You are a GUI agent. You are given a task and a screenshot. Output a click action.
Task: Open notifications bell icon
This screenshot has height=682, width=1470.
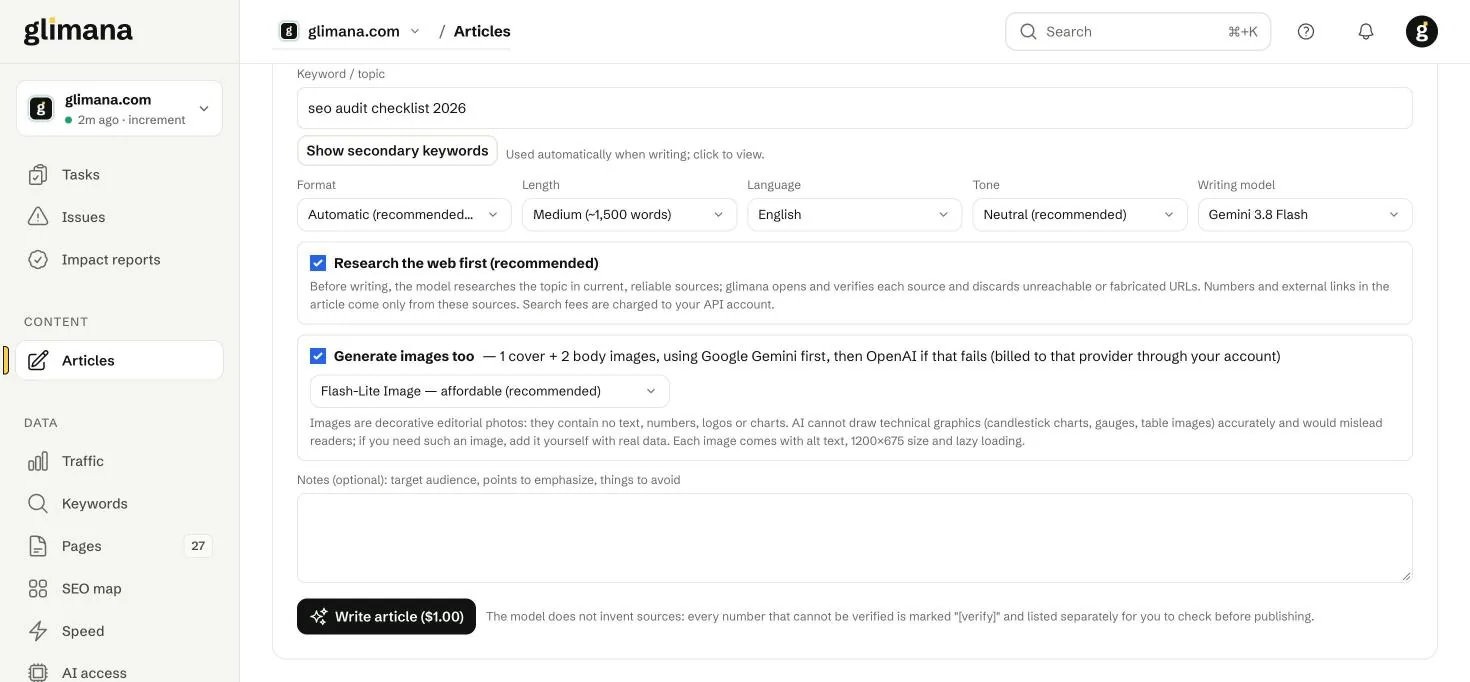[x=1366, y=31]
